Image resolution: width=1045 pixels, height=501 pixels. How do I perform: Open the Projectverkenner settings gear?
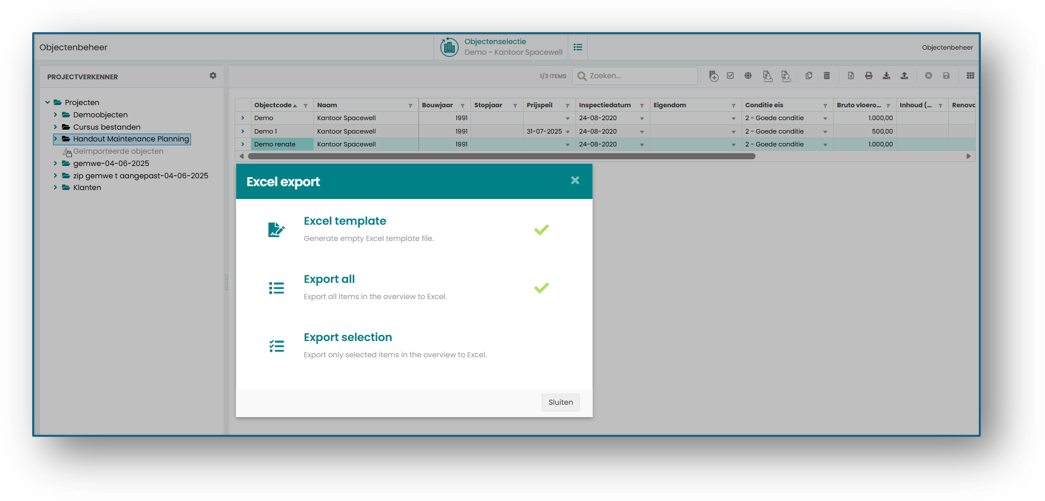(213, 76)
